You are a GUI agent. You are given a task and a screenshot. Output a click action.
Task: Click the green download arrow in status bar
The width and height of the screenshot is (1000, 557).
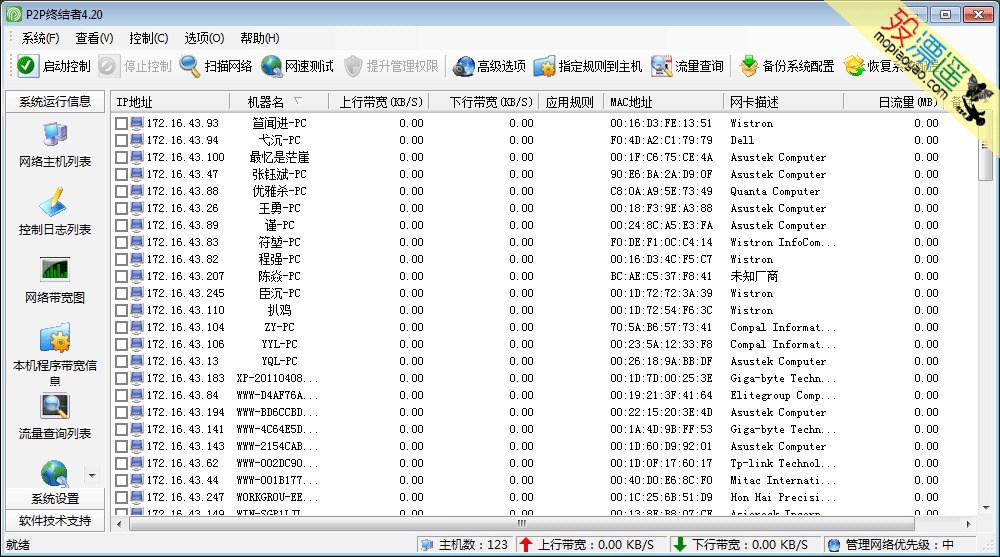tap(680, 544)
